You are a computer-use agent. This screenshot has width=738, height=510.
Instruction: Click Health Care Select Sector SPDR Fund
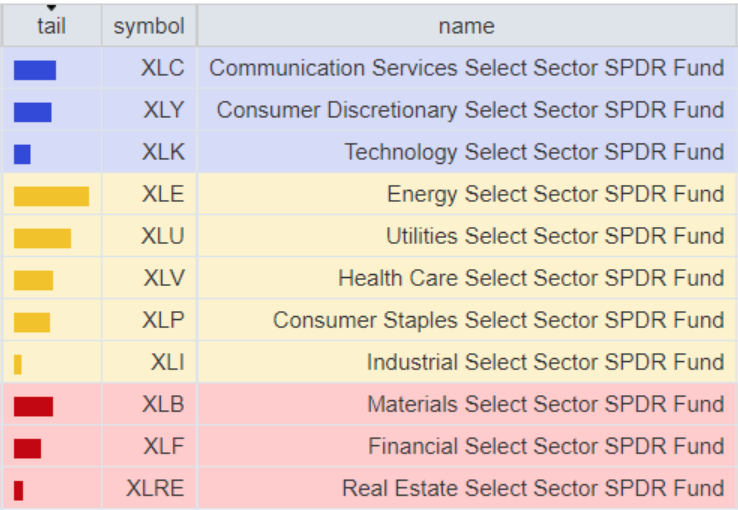[x=531, y=279]
